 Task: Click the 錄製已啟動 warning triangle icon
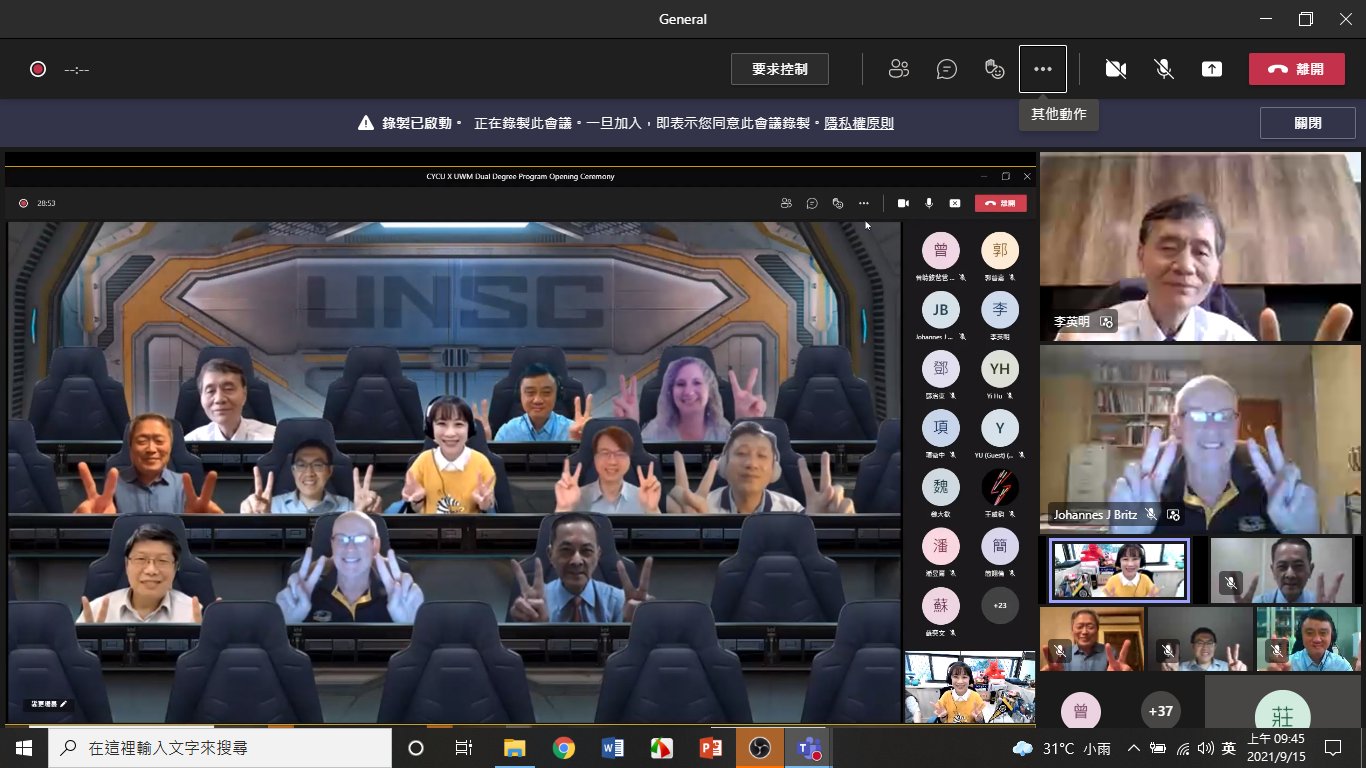[366, 123]
